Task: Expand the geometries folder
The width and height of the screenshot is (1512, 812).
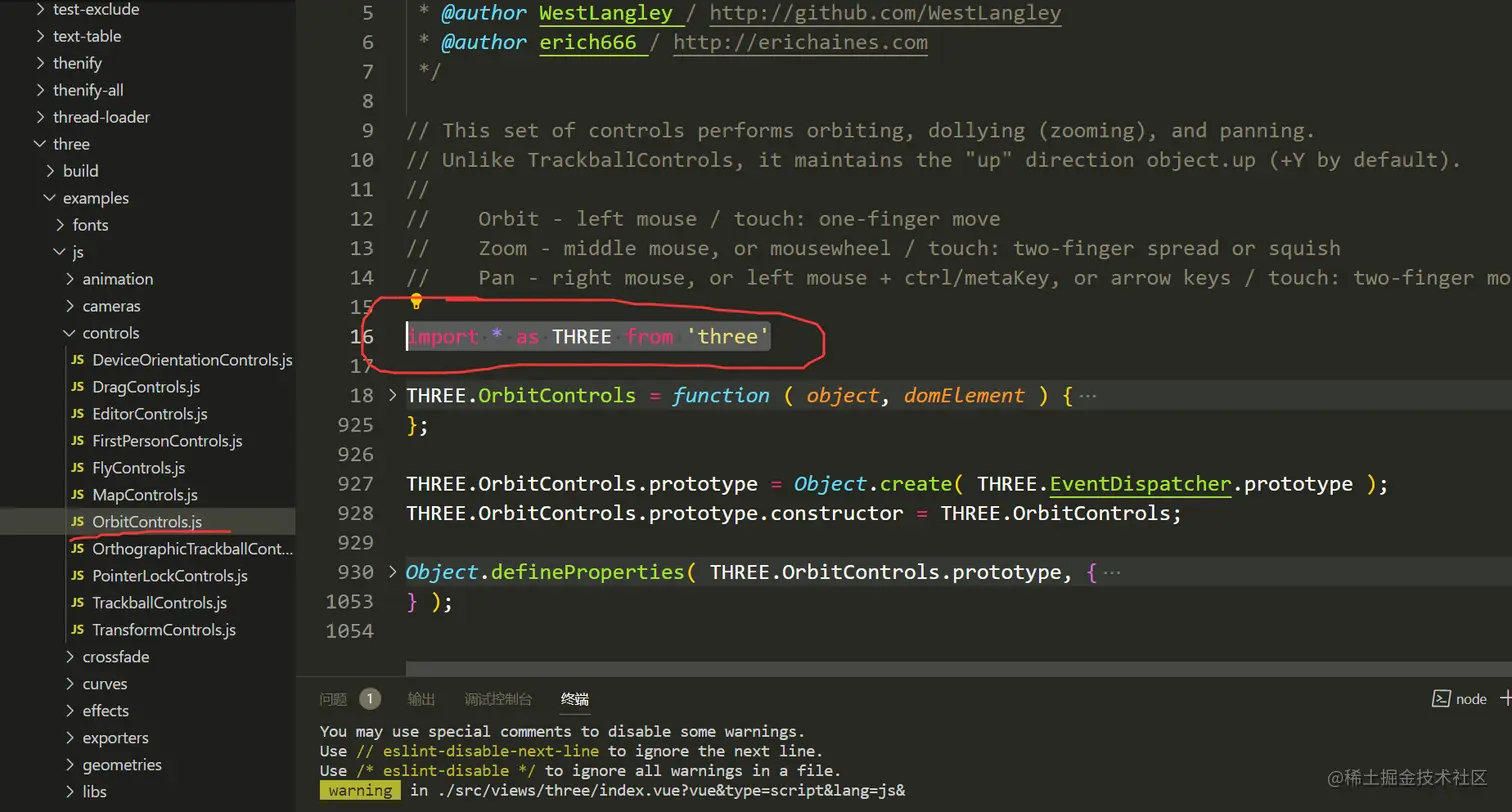Action: tap(70, 765)
